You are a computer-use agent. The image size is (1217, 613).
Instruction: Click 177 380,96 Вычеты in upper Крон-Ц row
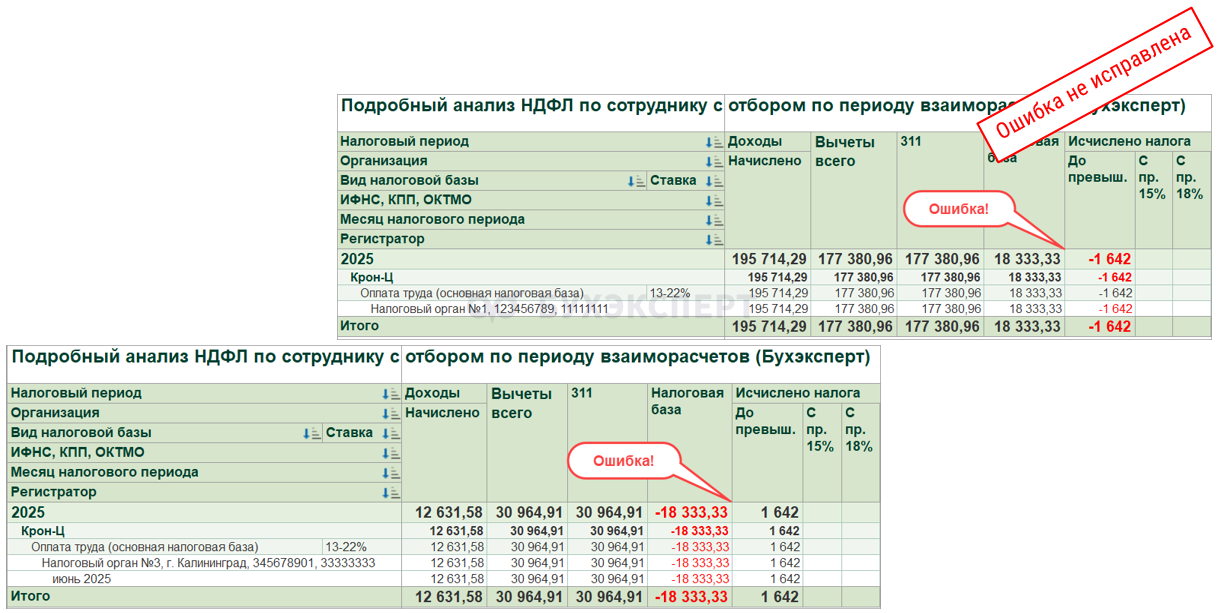[x=863, y=277]
